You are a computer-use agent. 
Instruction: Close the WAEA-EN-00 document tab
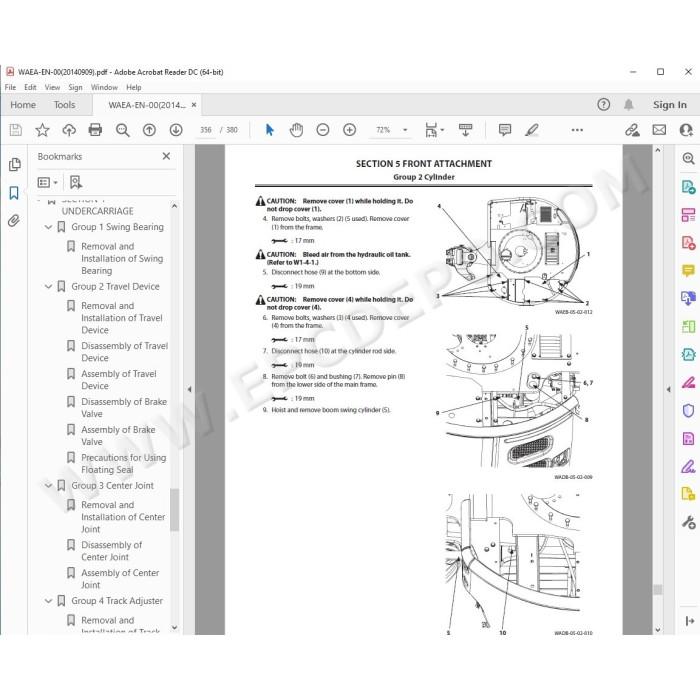194,104
